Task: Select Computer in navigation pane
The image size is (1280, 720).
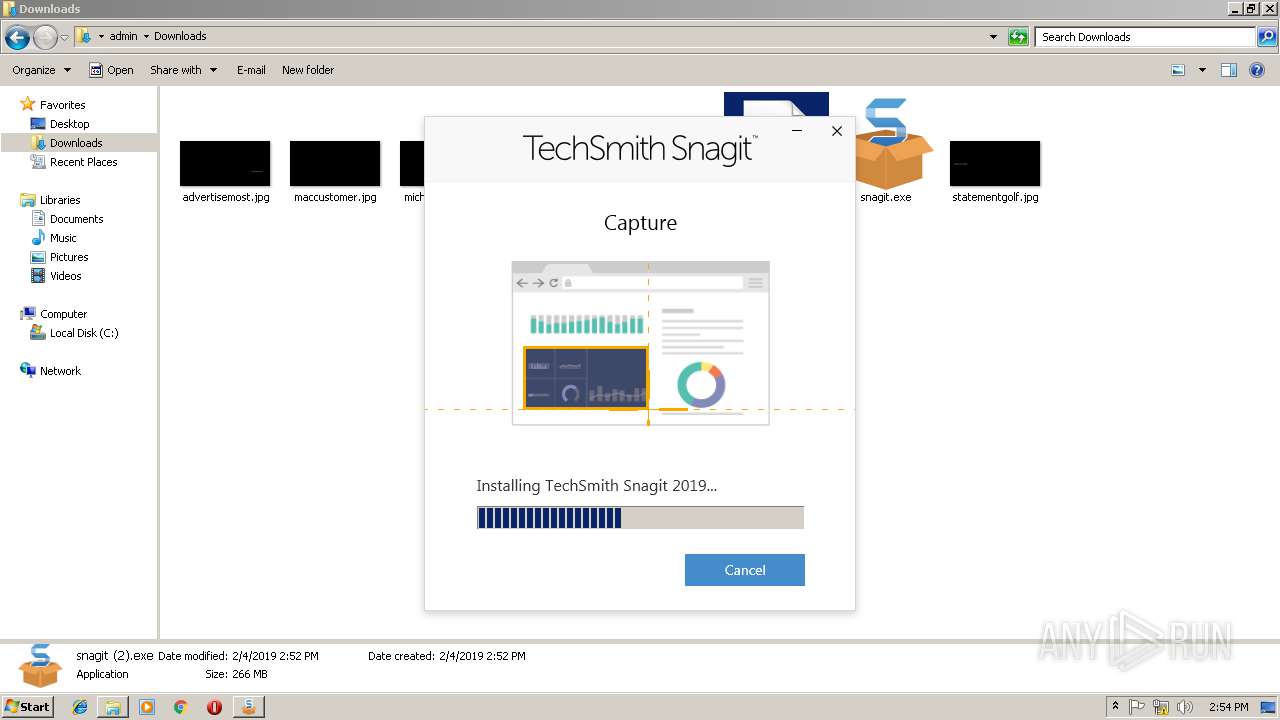Action: click(63, 314)
